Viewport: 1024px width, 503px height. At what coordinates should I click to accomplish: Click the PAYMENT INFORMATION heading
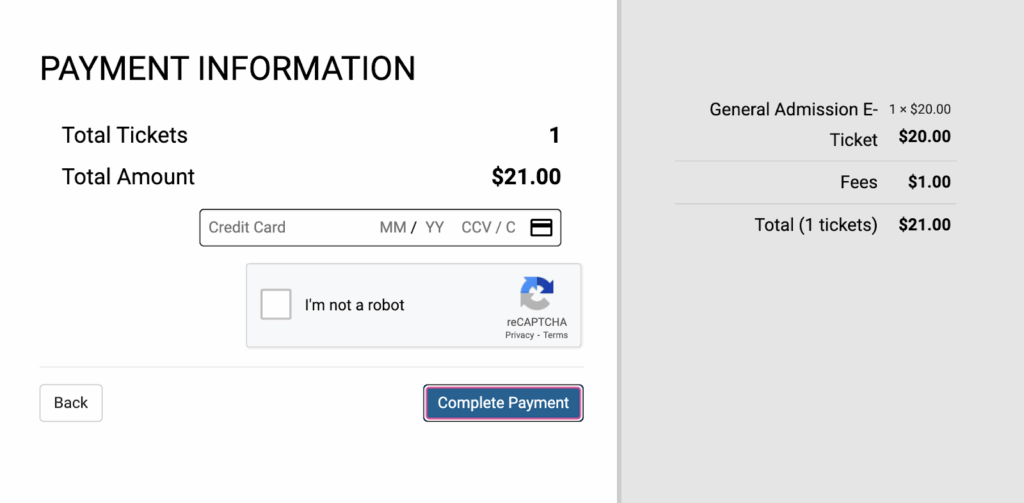[x=227, y=69]
